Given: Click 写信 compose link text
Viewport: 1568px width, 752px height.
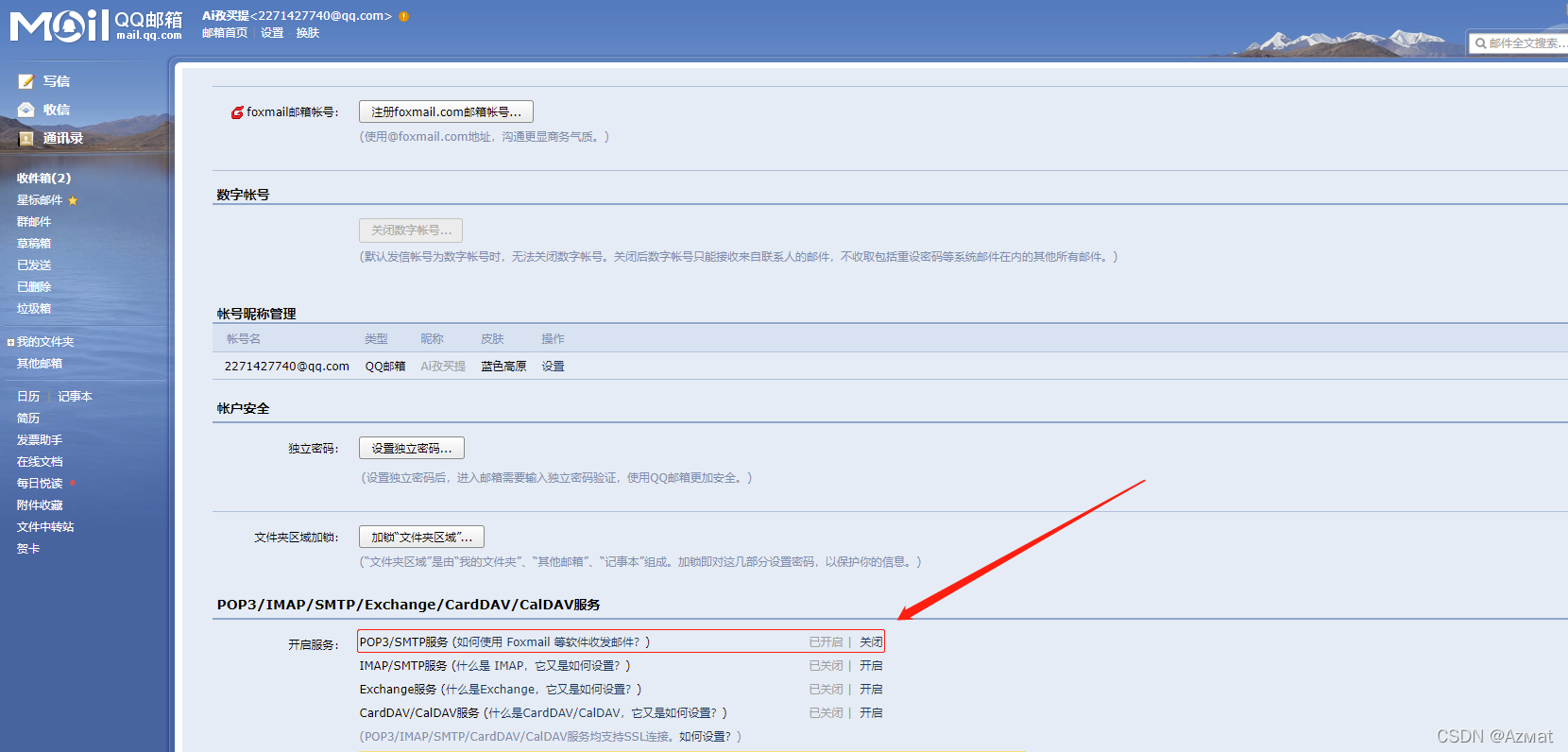Looking at the screenshot, I should [57, 81].
